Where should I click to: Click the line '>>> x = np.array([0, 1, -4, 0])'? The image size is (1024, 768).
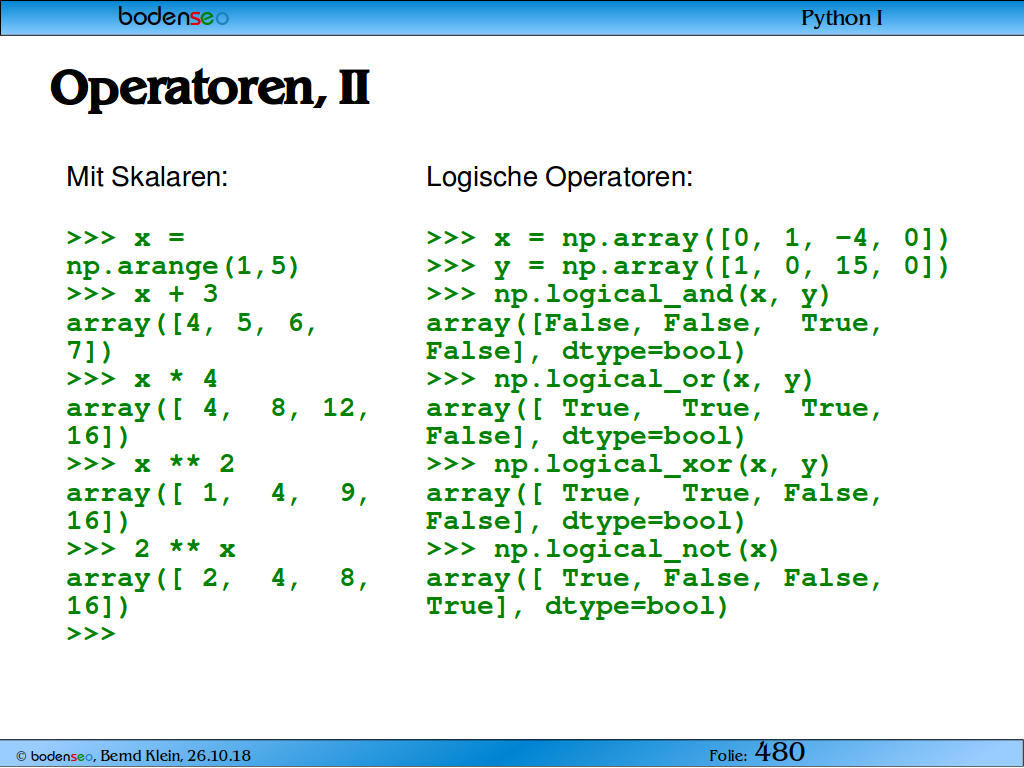click(687, 238)
